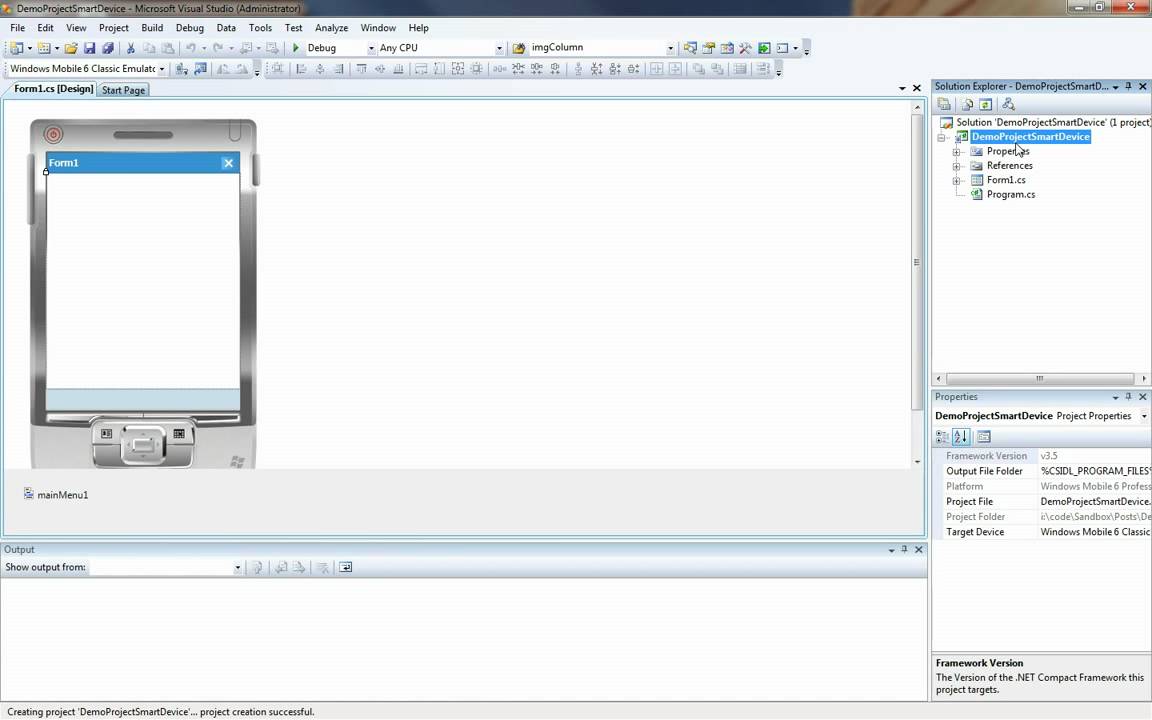Screen dimensions: 1152x720
Task: Open the Tools menu
Action: point(260,28)
